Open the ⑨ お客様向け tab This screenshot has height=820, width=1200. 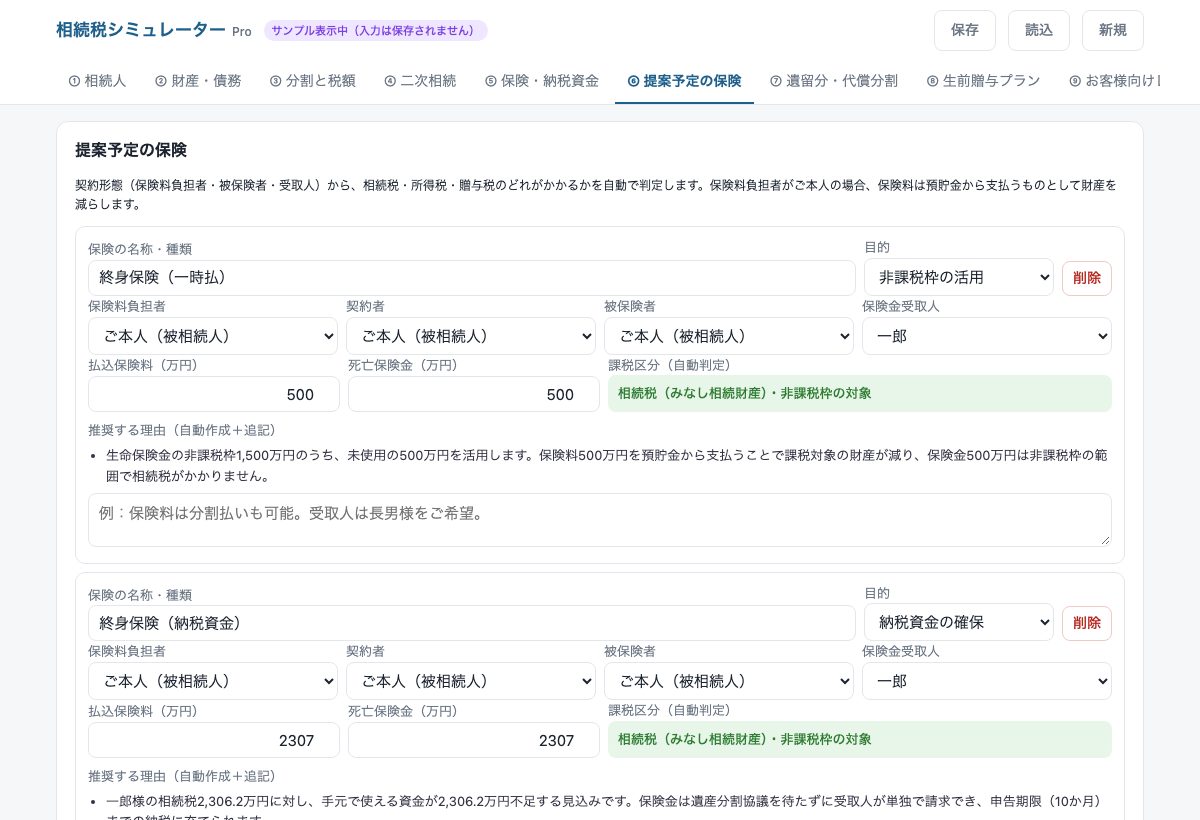click(1115, 81)
